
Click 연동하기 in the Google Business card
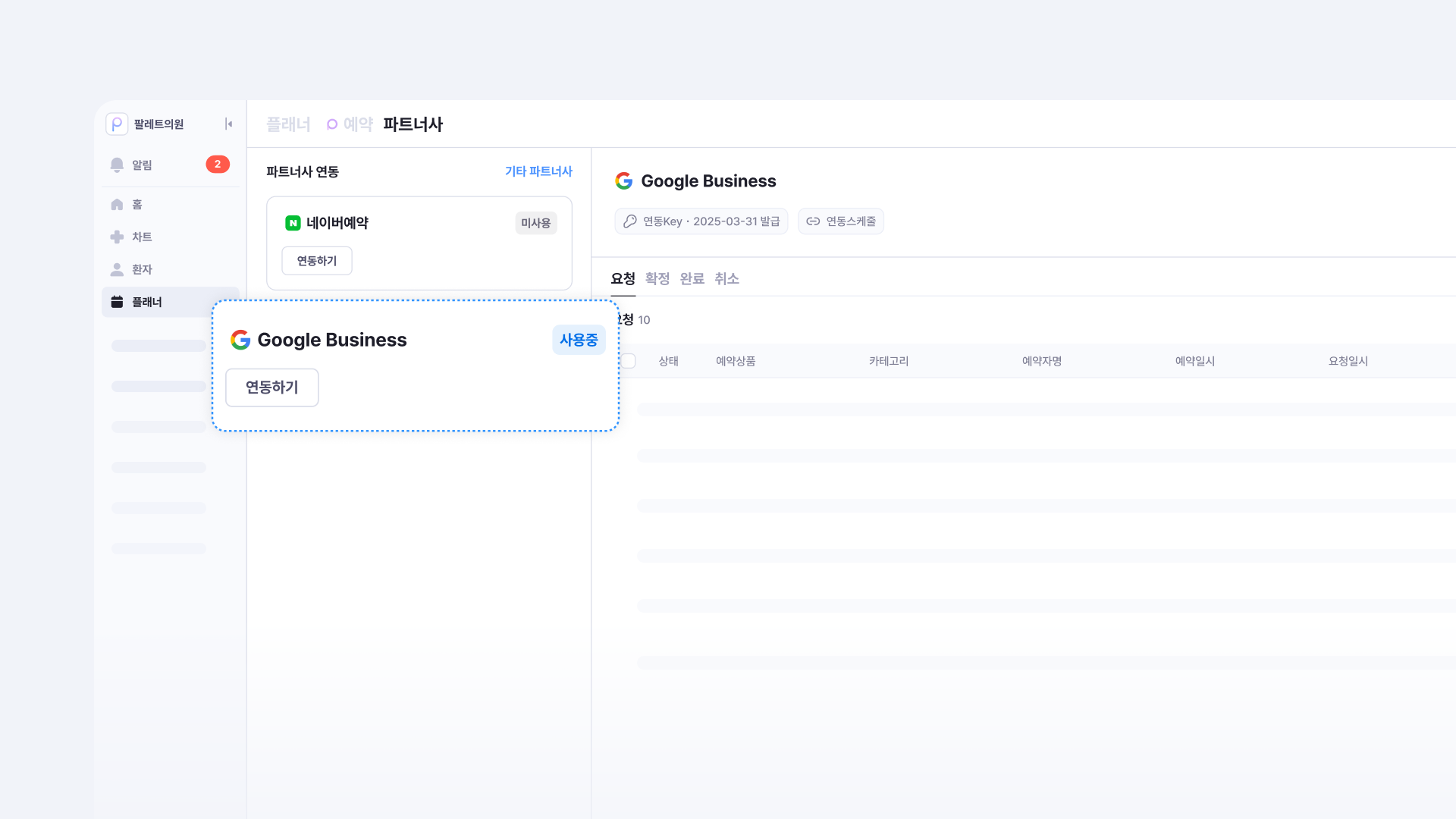[x=271, y=388]
